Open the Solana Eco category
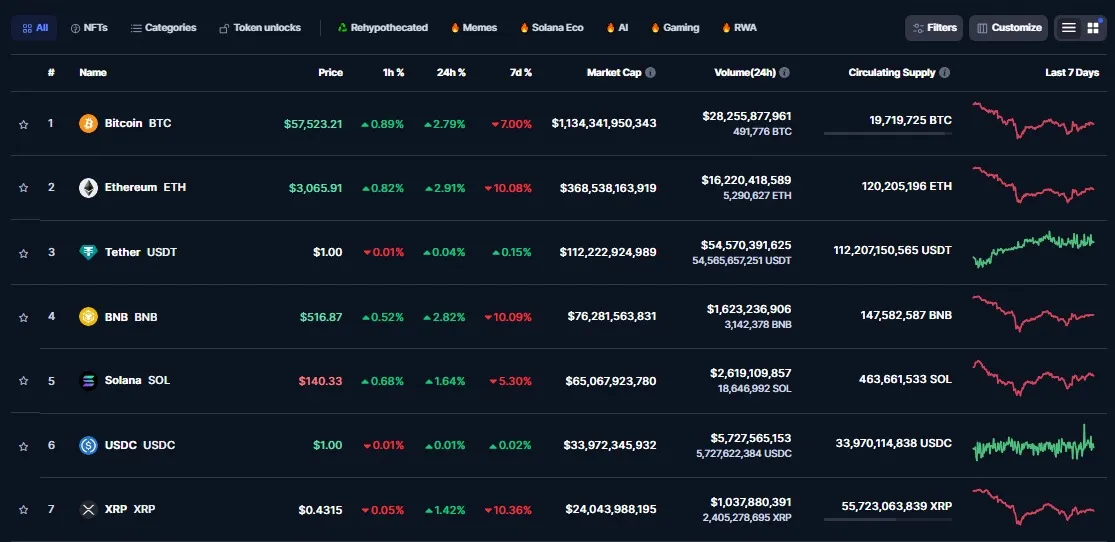The width and height of the screenshot is (1115, 542). (552, 28)
